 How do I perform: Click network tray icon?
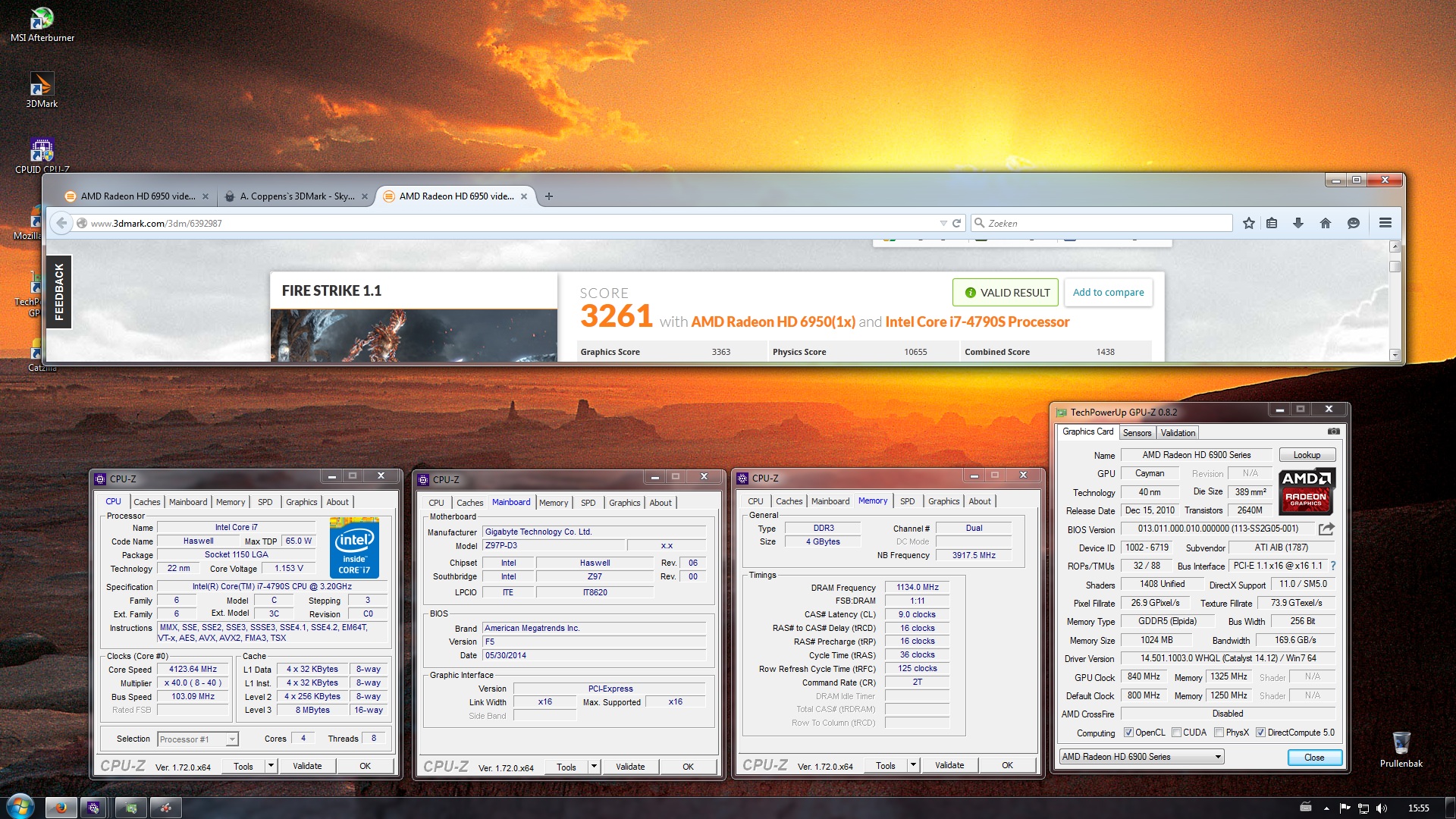(x=1363, y=808)
